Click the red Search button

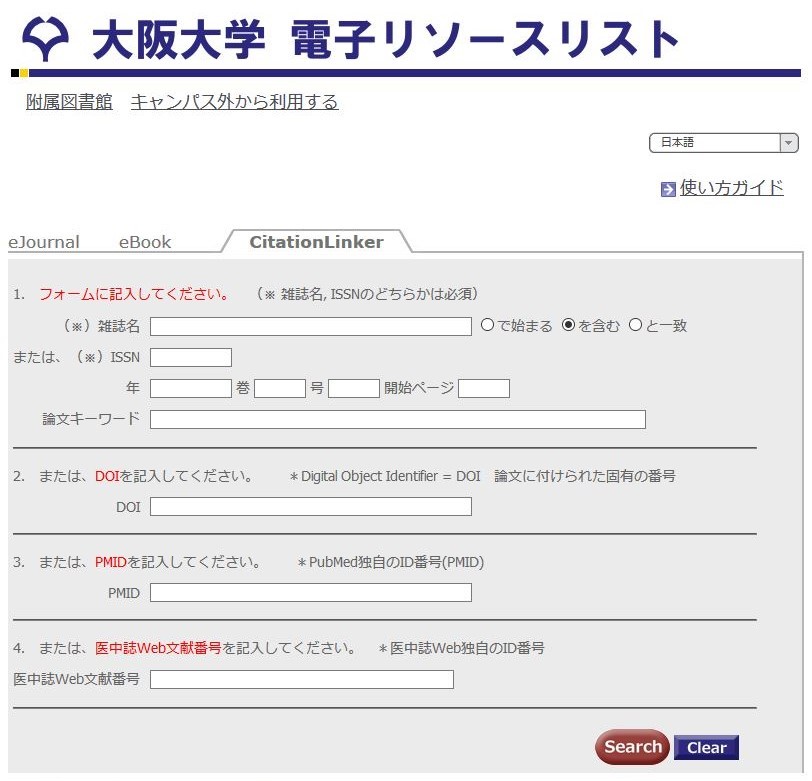click(632, 747)
